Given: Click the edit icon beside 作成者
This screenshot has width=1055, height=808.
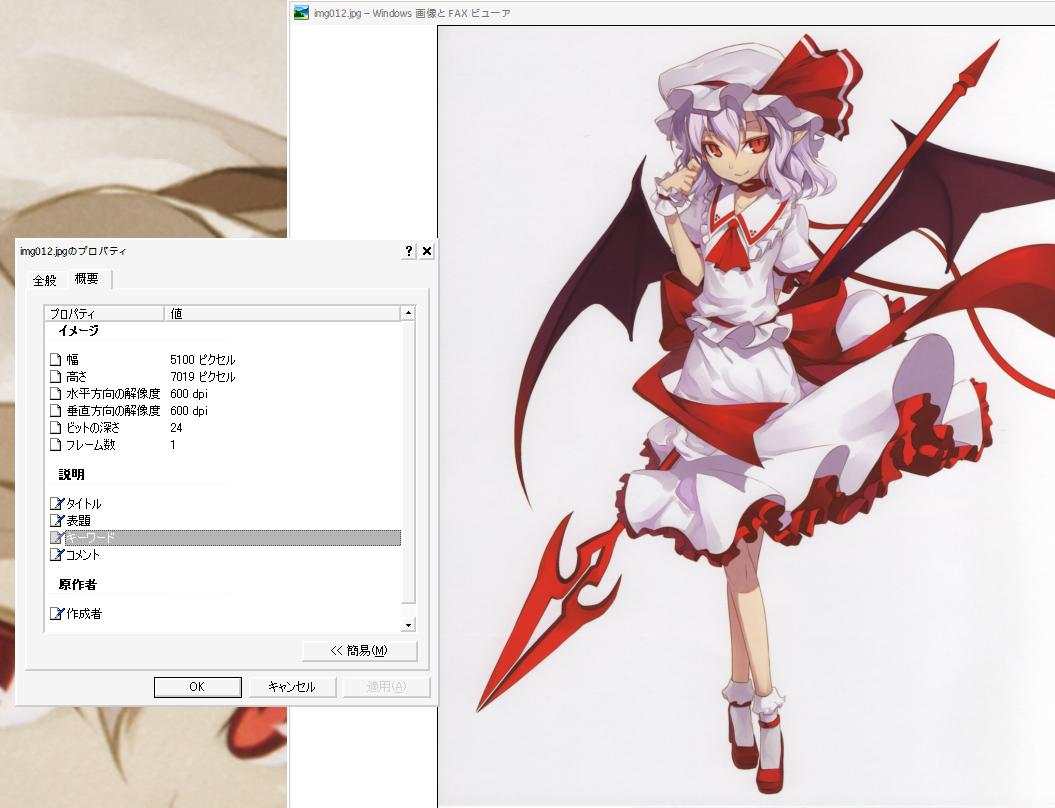Looking at the screenshot, I should (x=57, y=614).
